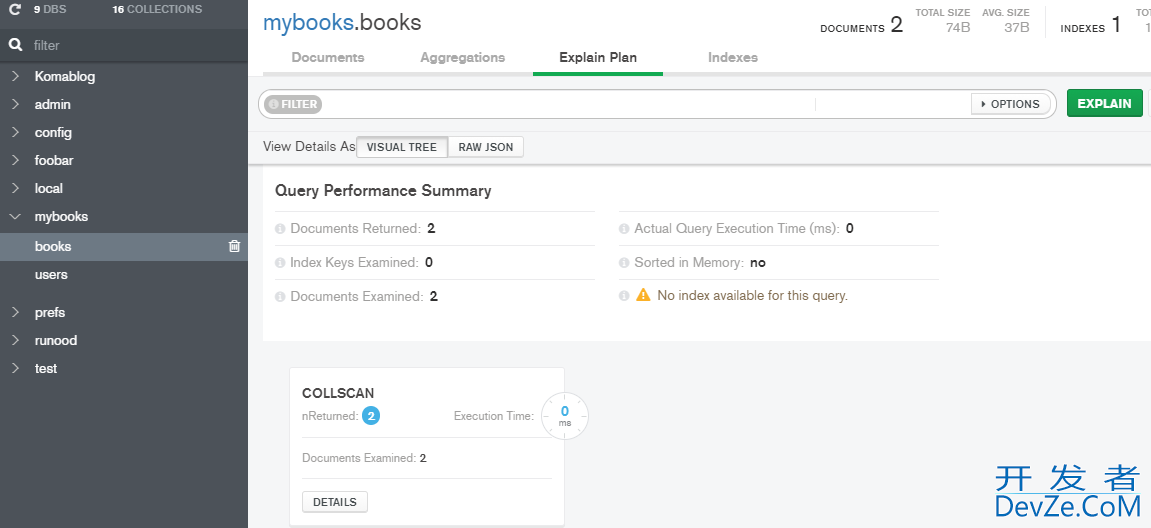Screen dimensions: 1151x528
Task: Open the Documents tab
Action: click(x=327, y=57)
